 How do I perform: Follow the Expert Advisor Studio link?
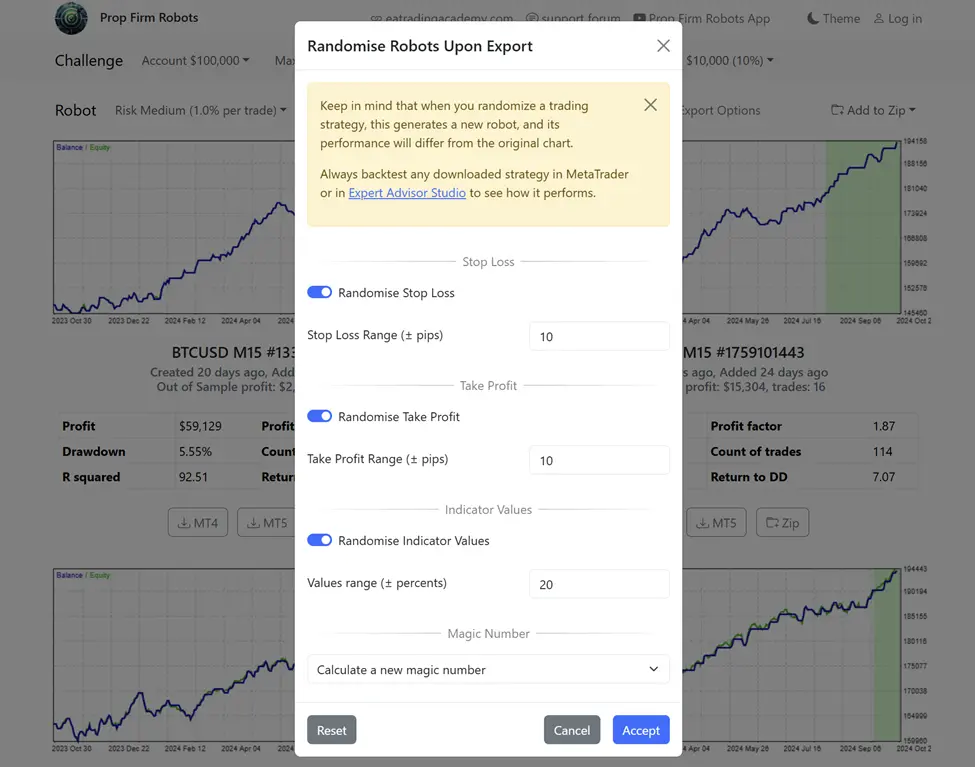tap(407, 192)
